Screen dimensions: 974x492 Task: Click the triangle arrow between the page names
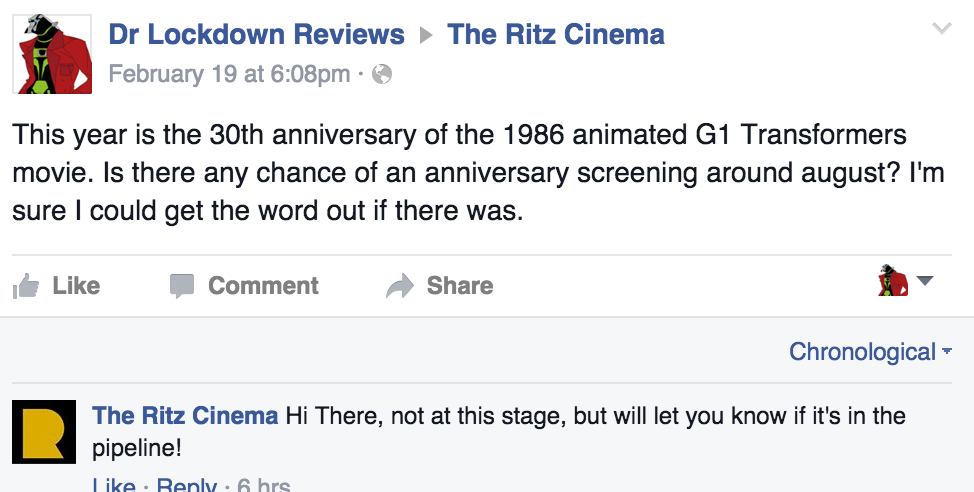426,36
